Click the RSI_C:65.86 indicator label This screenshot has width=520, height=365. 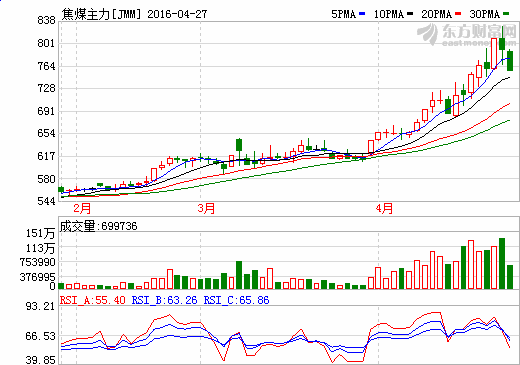[x=237, y=300]
